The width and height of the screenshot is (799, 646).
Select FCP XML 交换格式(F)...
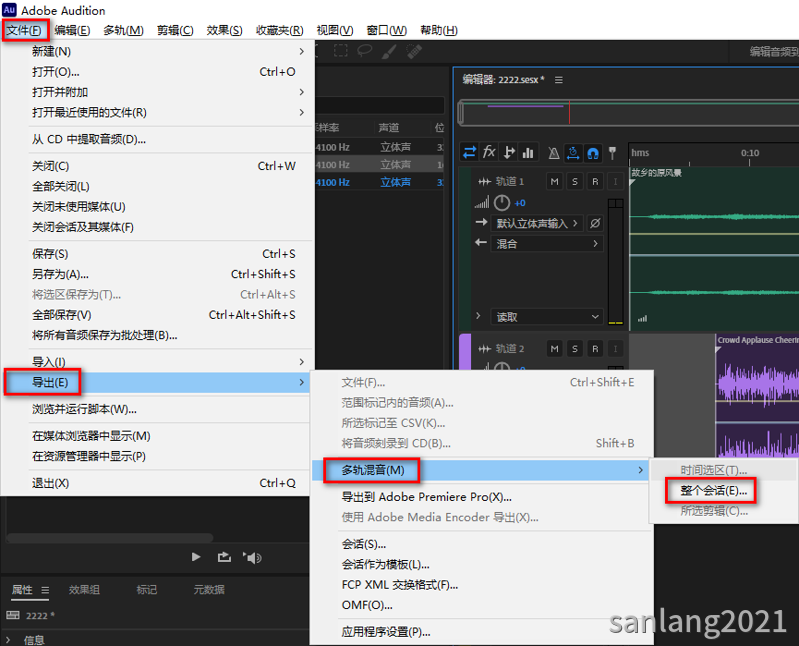482,585
